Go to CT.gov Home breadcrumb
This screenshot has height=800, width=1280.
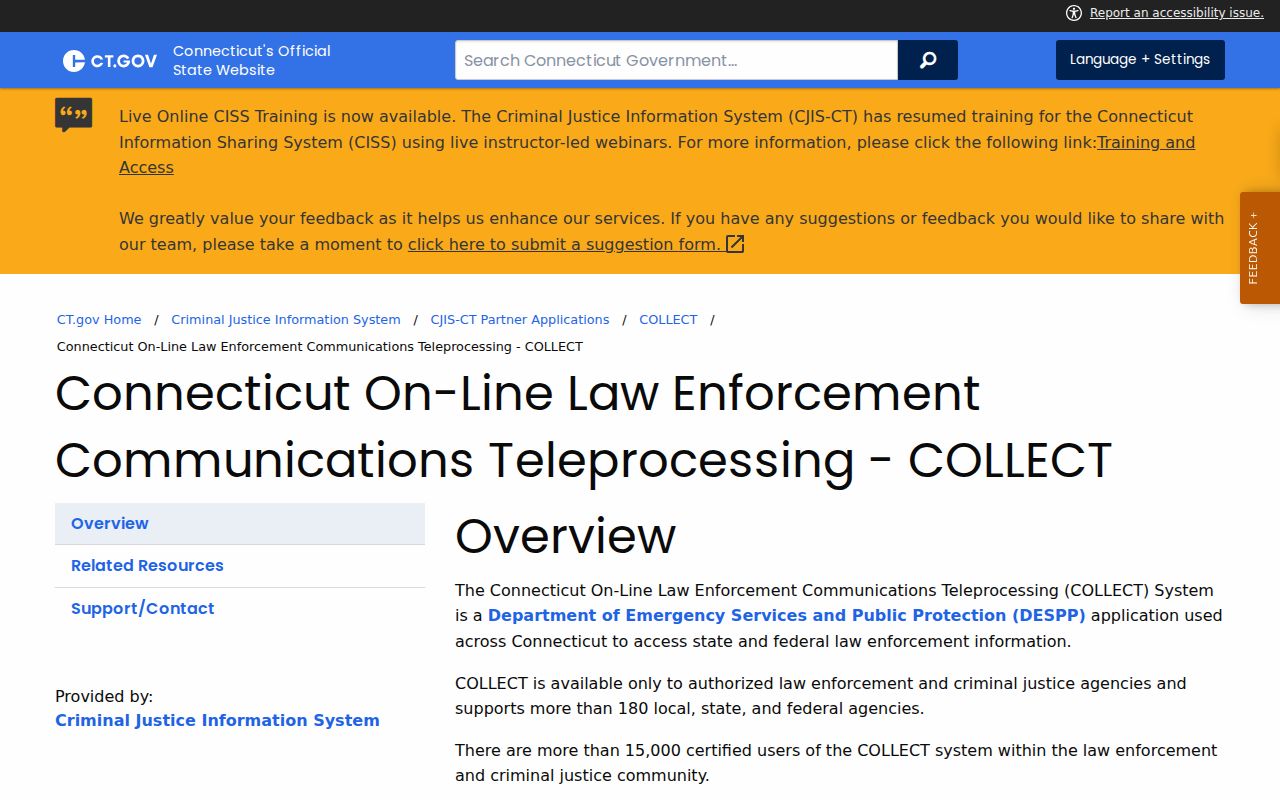pyautogui.click(x=99, y=320)
